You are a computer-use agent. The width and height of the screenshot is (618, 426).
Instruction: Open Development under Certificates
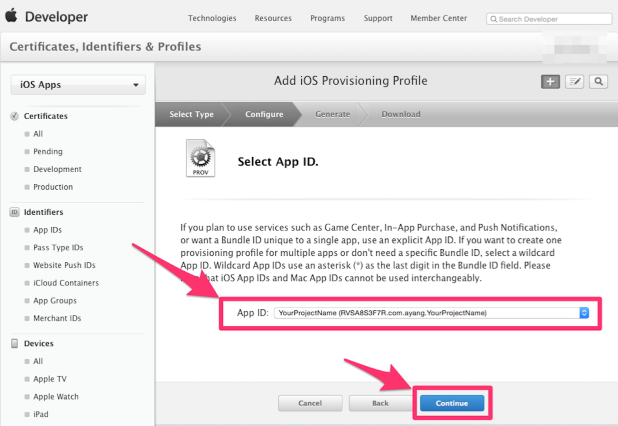click(57, 169)
